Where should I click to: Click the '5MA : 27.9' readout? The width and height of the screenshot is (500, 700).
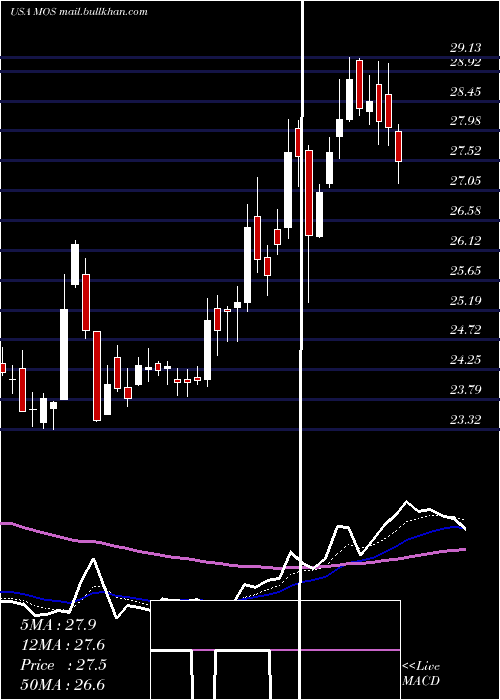[x=58, y=625]
